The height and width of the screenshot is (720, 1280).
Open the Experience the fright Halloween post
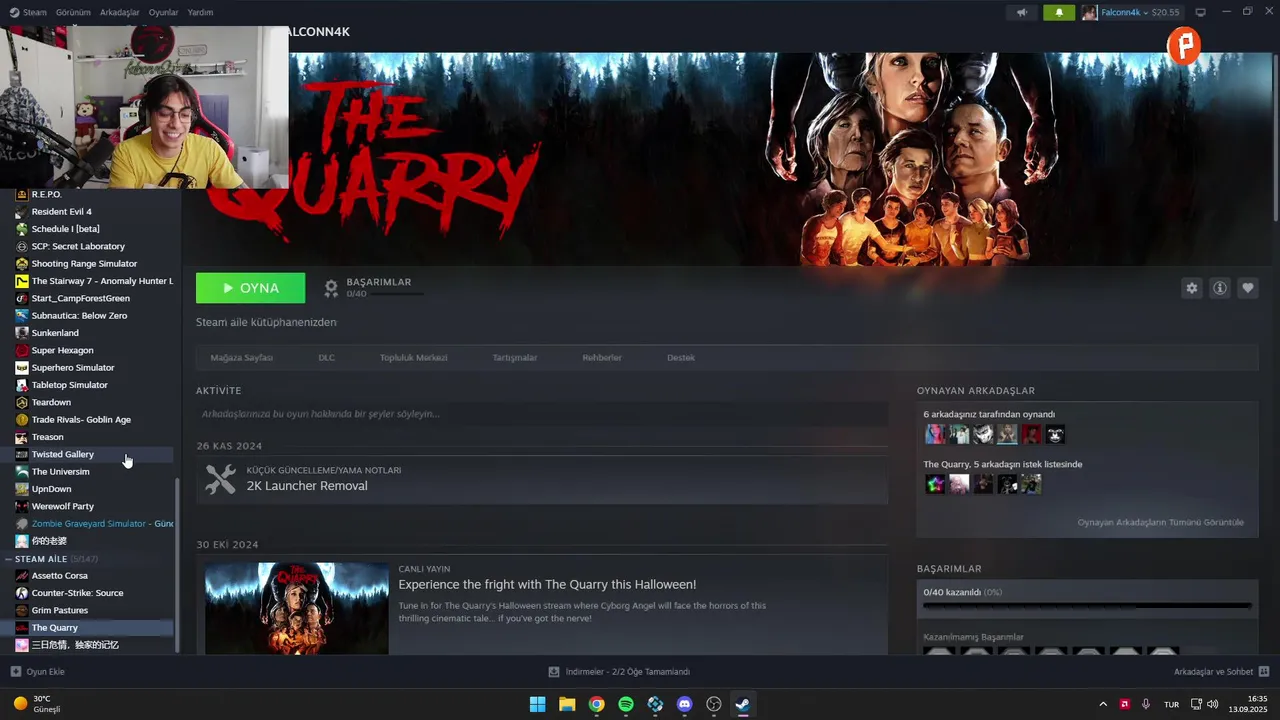click(x=547, y=584)
